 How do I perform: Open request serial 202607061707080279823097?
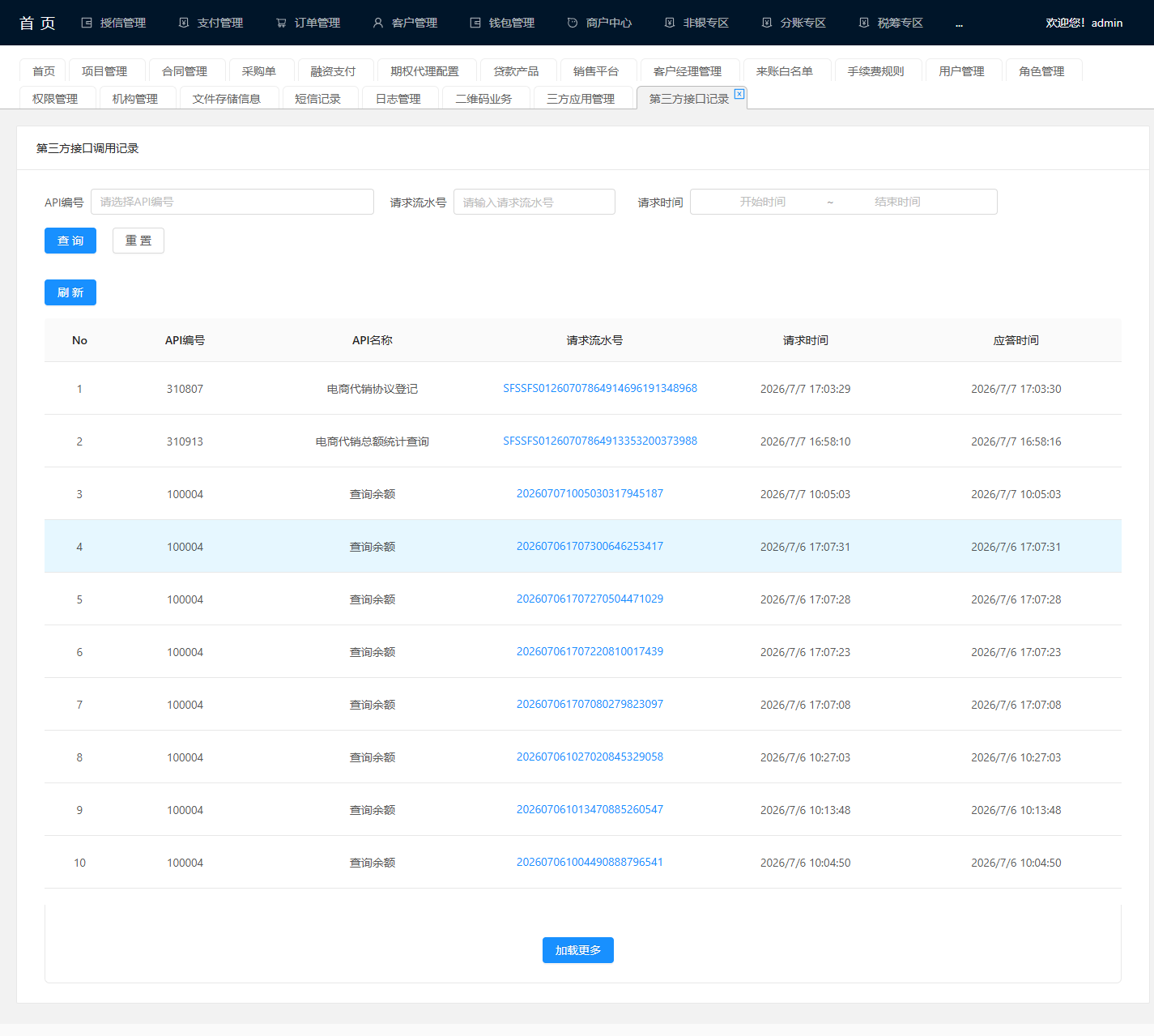click(x=590, y=704)
